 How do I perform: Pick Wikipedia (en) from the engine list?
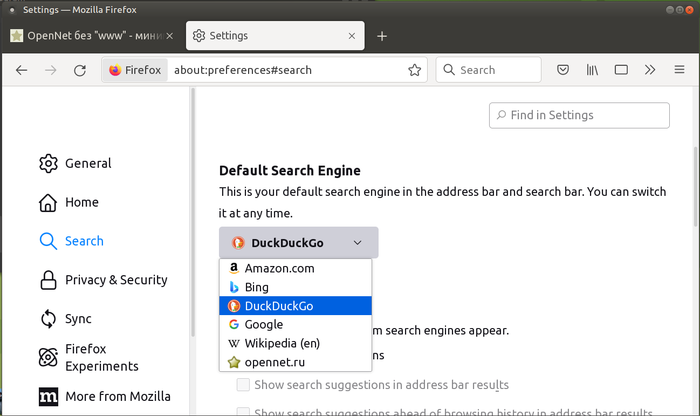point(282,343)
